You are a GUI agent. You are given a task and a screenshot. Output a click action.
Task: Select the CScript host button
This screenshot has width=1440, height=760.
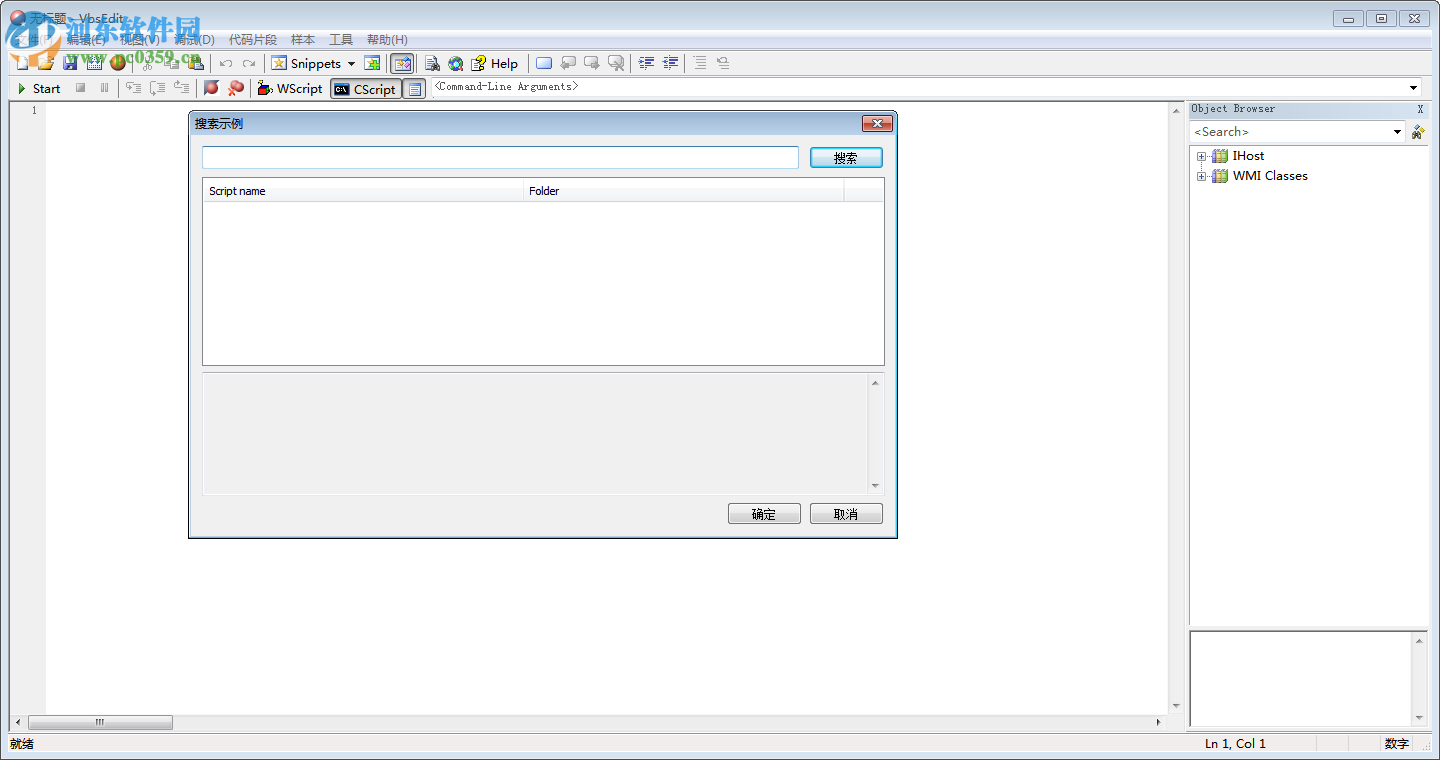pos(366,89)
